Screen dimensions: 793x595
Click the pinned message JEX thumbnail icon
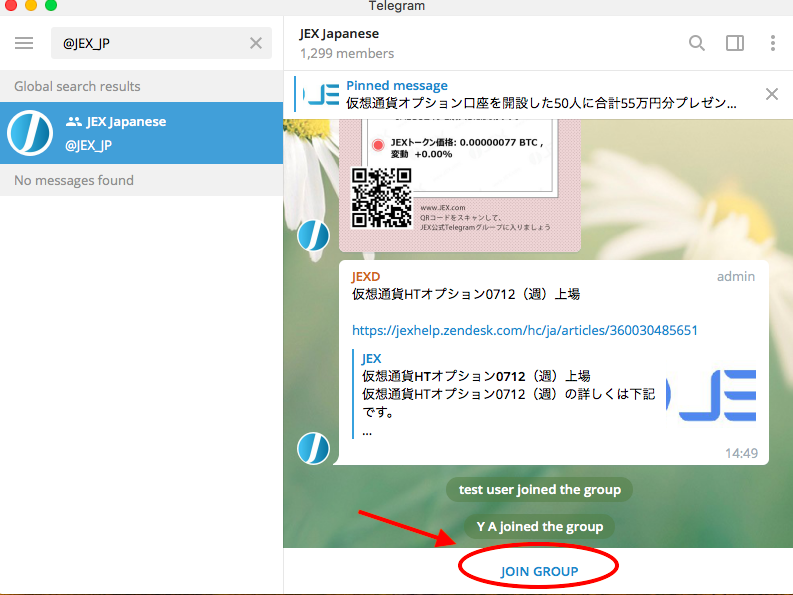coord(322,95)
